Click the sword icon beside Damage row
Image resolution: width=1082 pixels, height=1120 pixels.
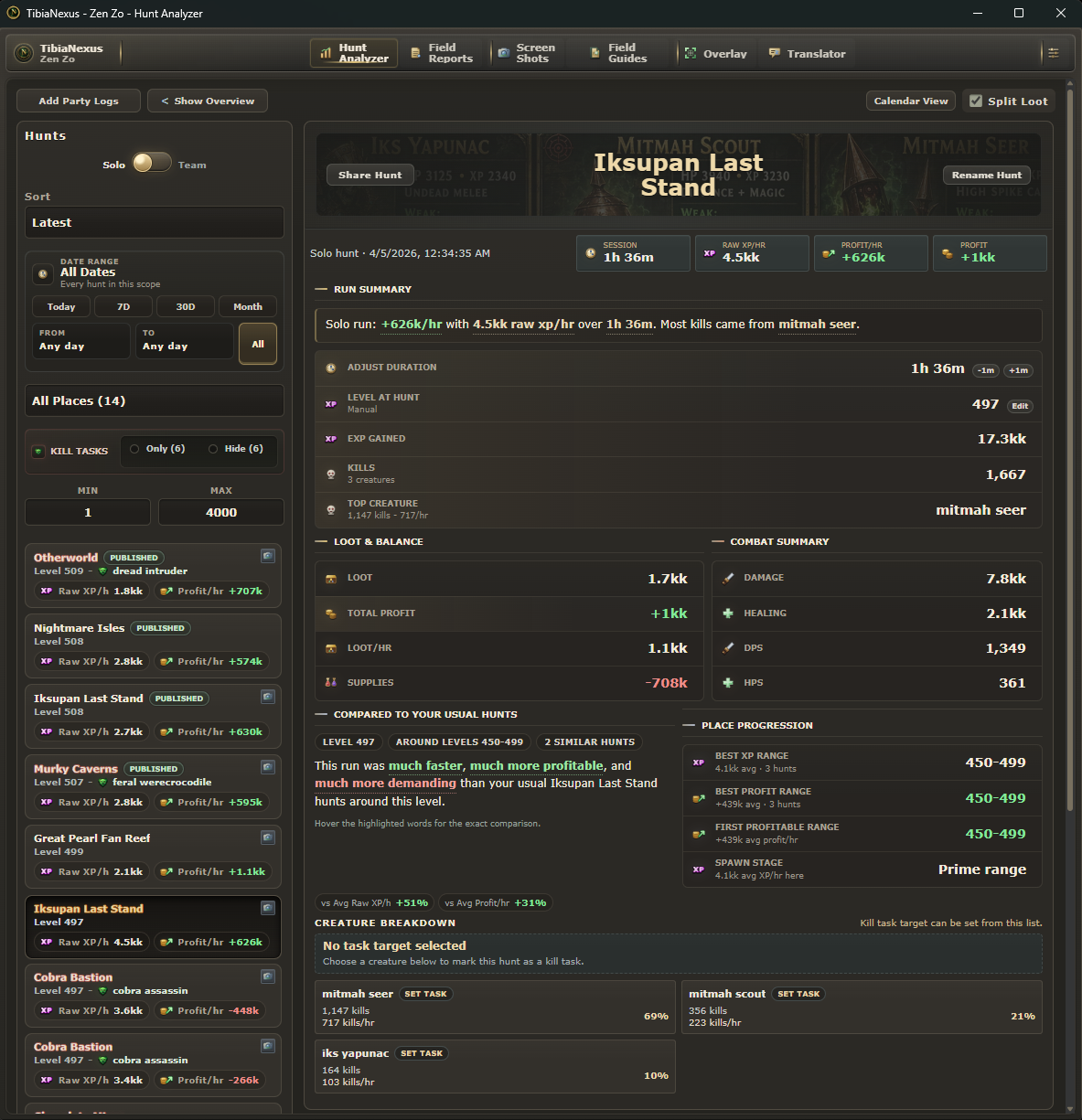pos(728,578)
